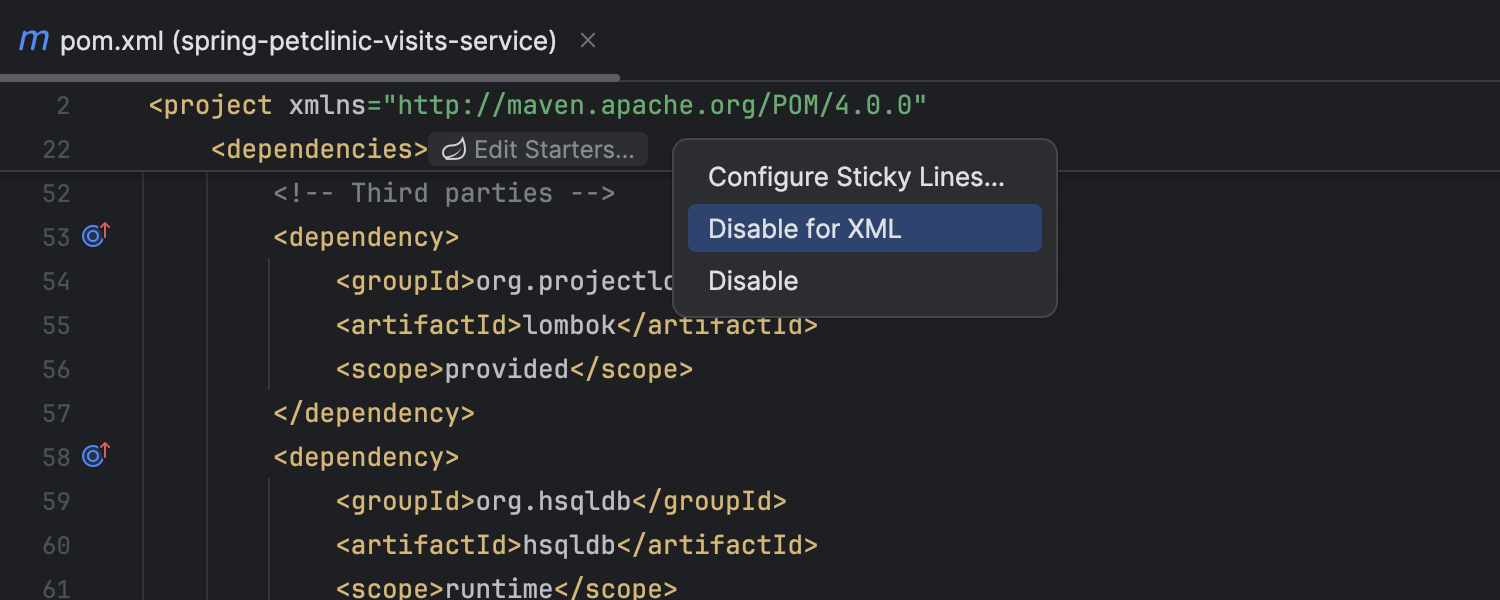
Task: Click the leaf icon beside Edit Starters
Action: tap(454, 150)
